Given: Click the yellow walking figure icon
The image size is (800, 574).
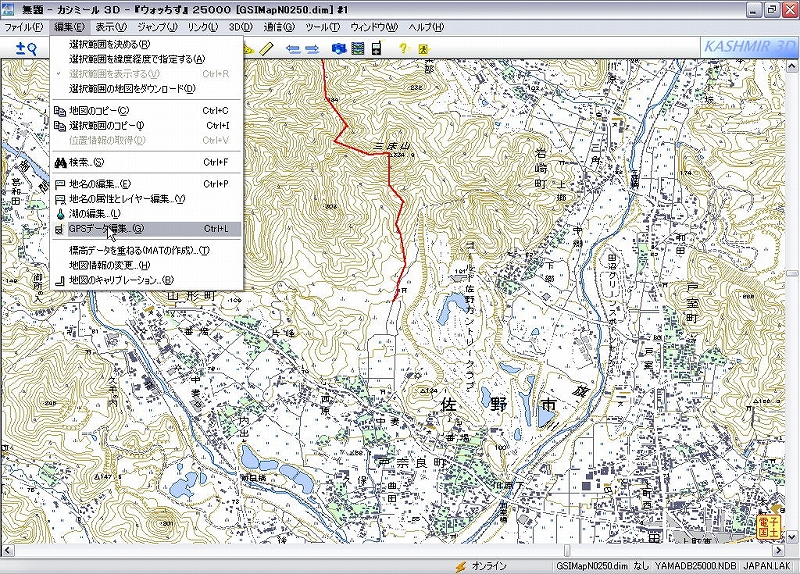Looking at the screenshot, I should 423,49.
